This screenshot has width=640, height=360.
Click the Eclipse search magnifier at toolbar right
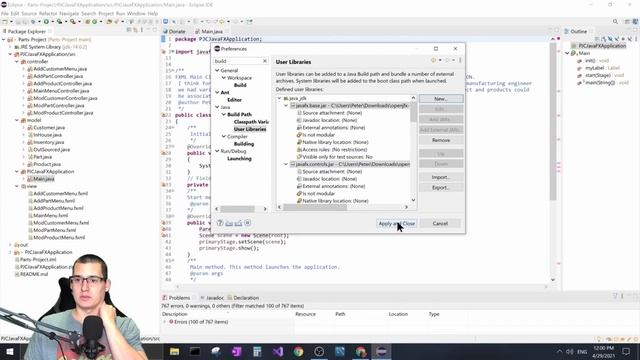pyautogui.click(x=615, y=22)
